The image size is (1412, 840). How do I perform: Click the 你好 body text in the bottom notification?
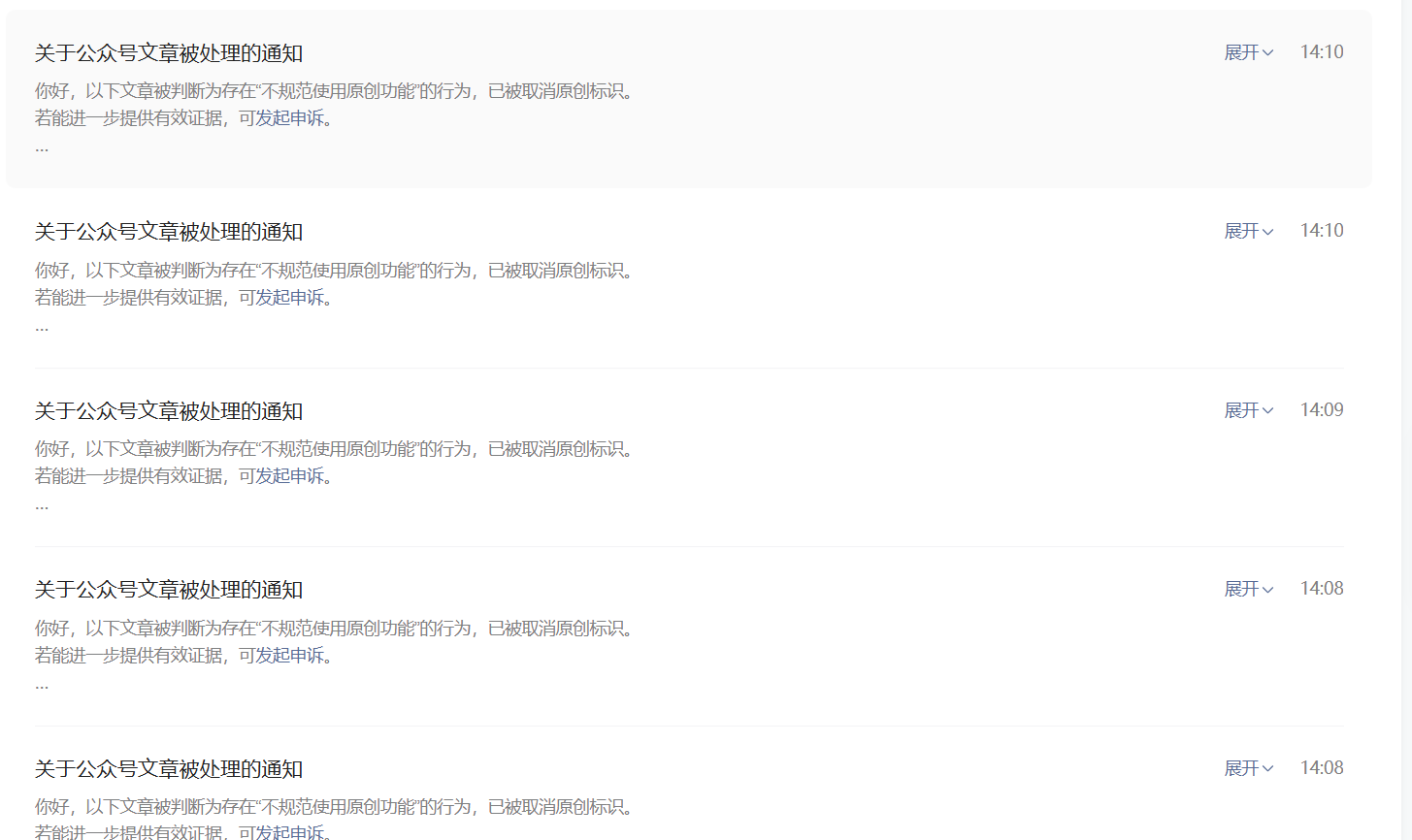(x=338, y=807)
